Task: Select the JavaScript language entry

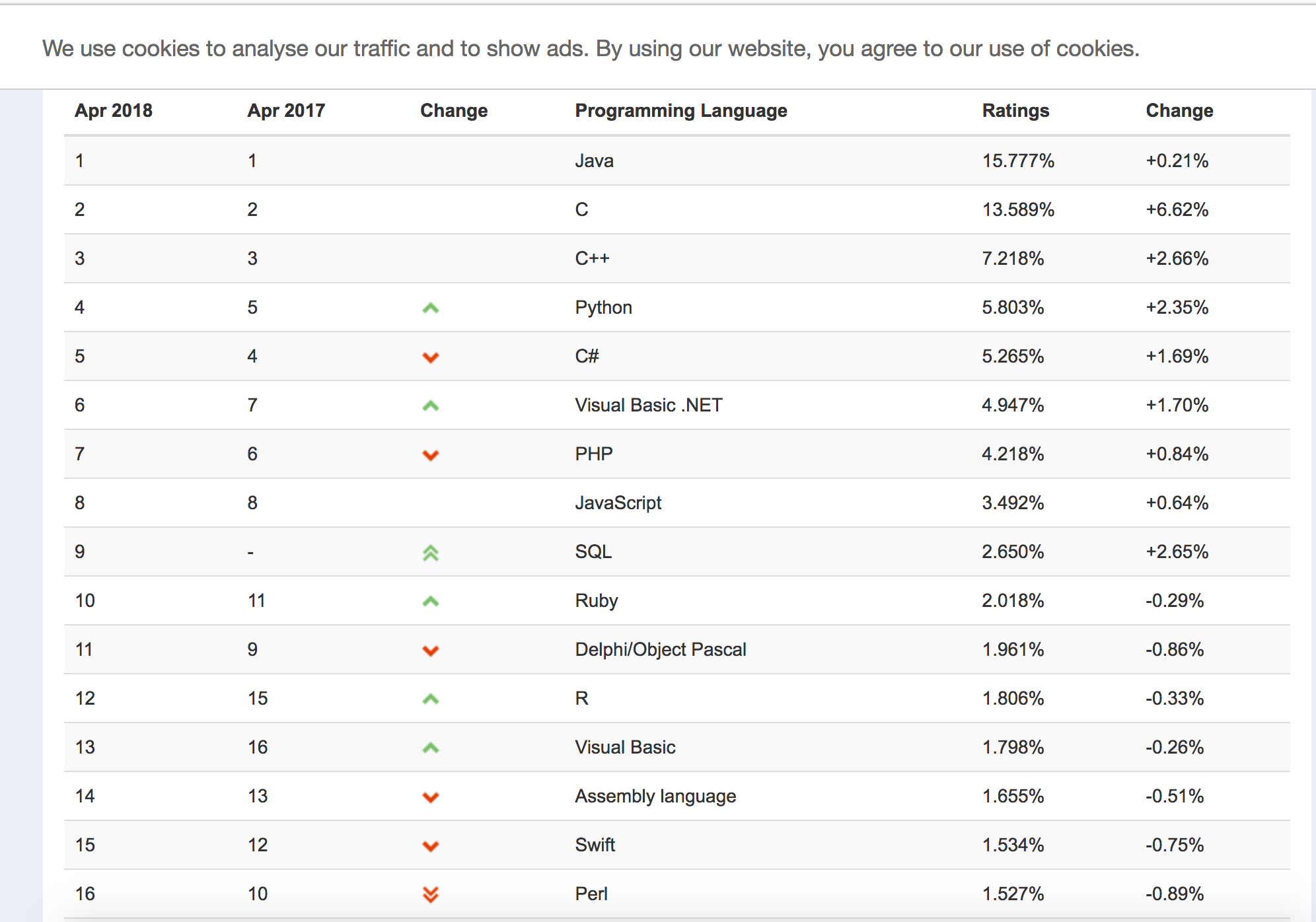Action: coord(618,503)
